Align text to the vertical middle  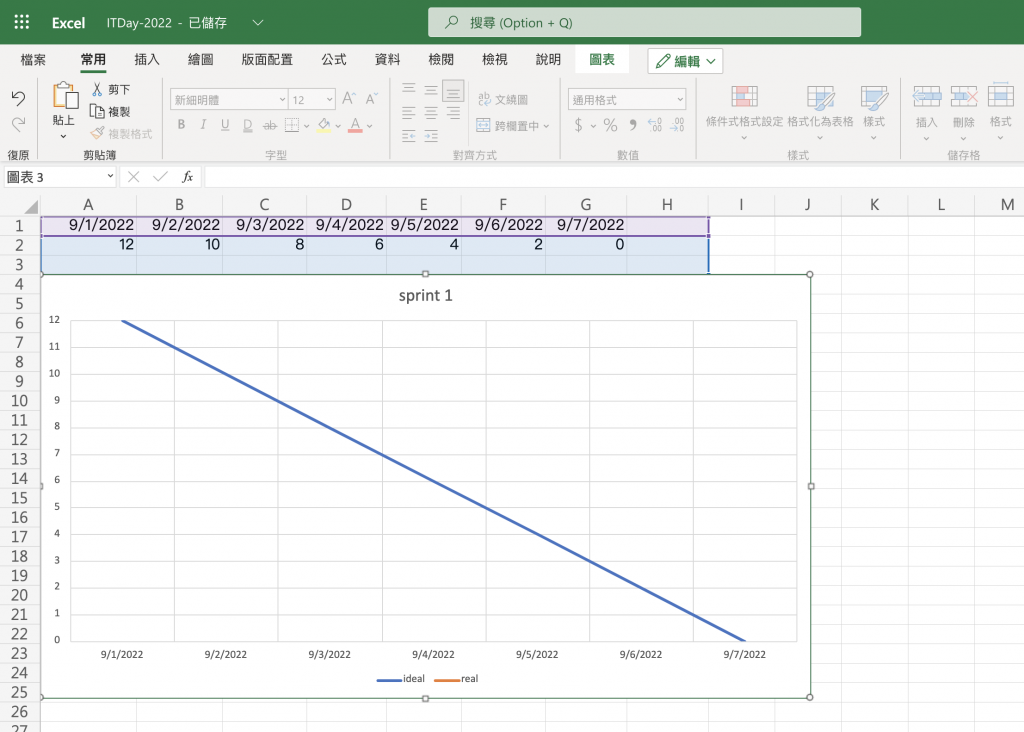pos(431,89)
